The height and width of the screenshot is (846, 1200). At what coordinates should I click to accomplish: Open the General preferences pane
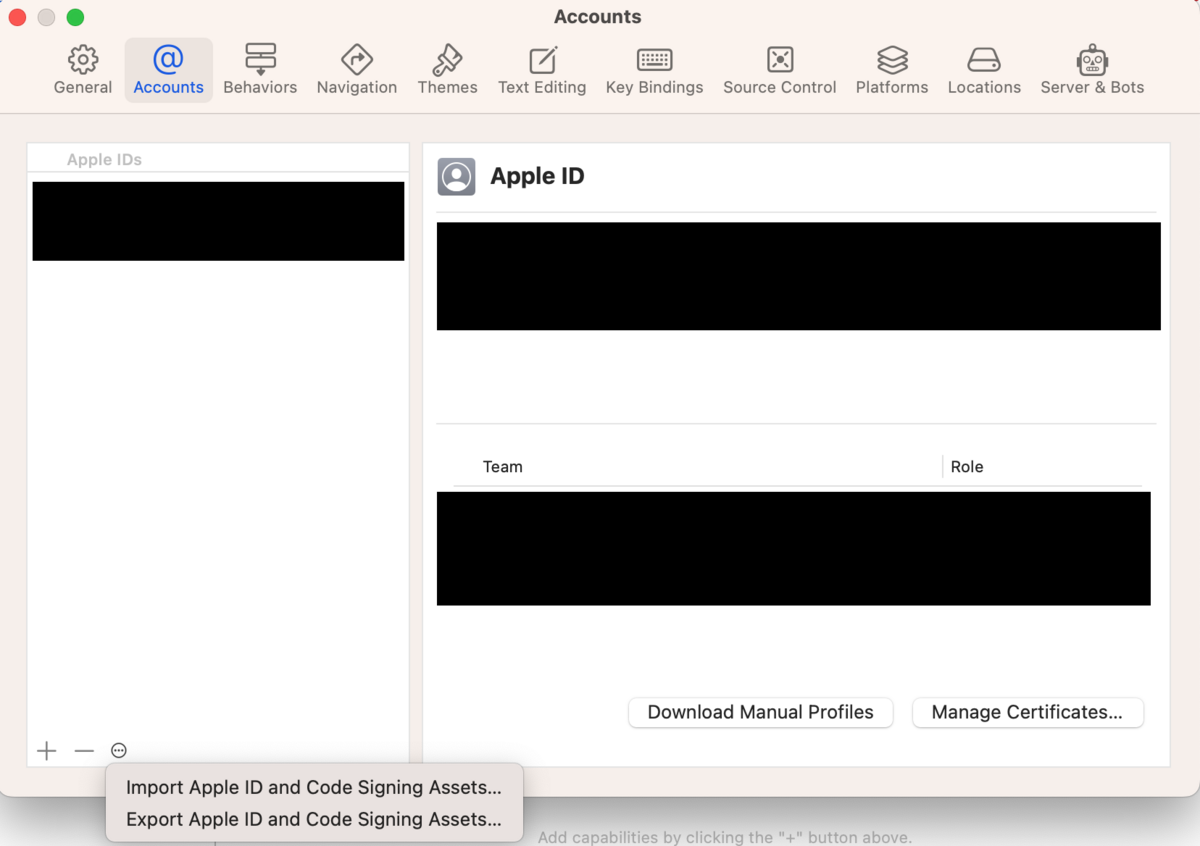(x=83, y=70)
